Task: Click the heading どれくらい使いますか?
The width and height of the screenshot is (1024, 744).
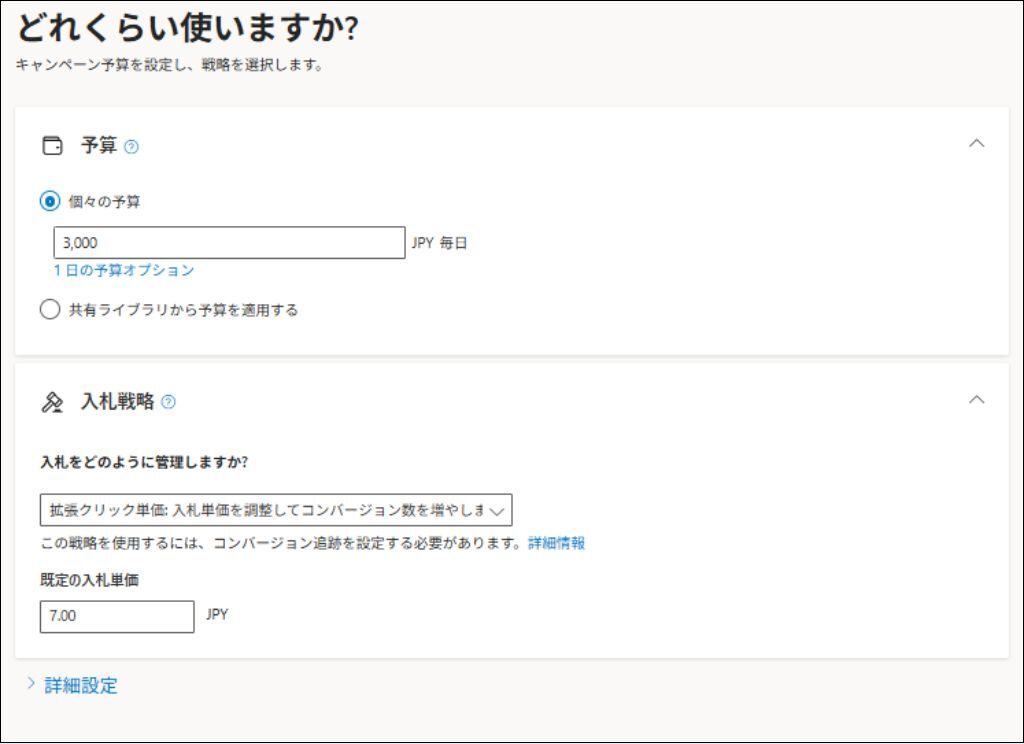Action: coord(188,28)
